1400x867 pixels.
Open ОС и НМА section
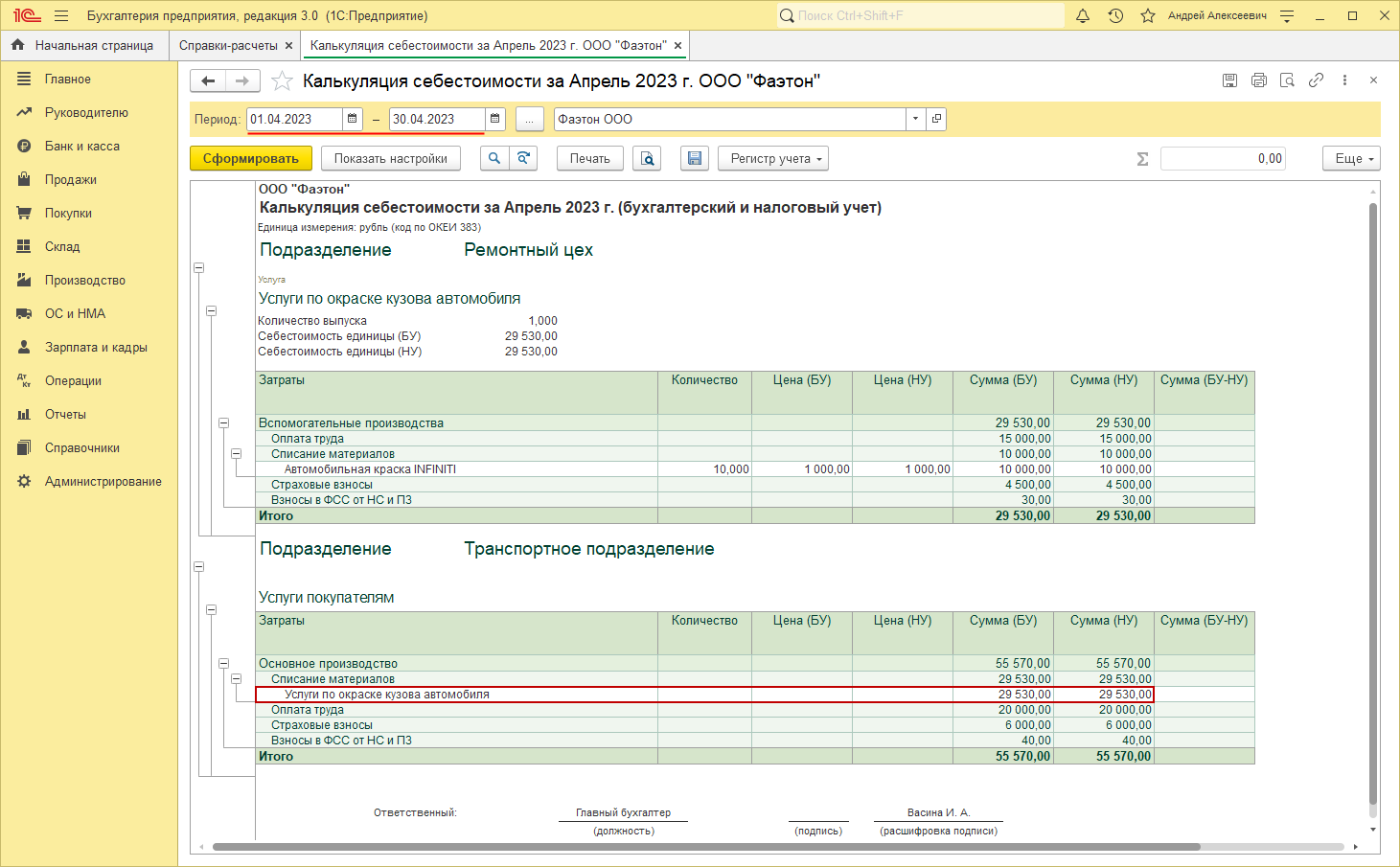tap(75, 314)
